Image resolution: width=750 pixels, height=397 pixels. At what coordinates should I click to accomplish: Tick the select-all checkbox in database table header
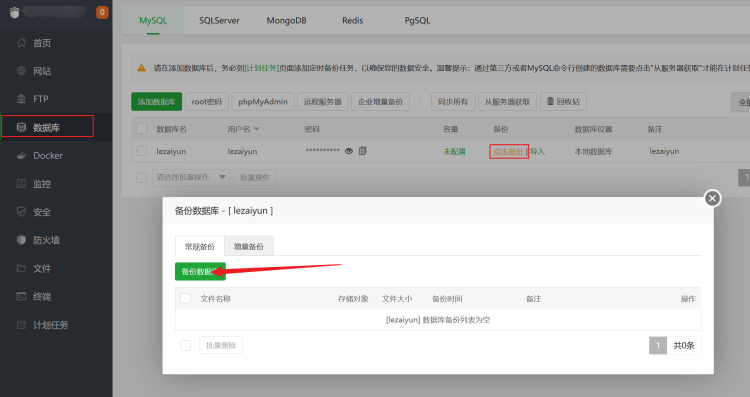point(142,129)
